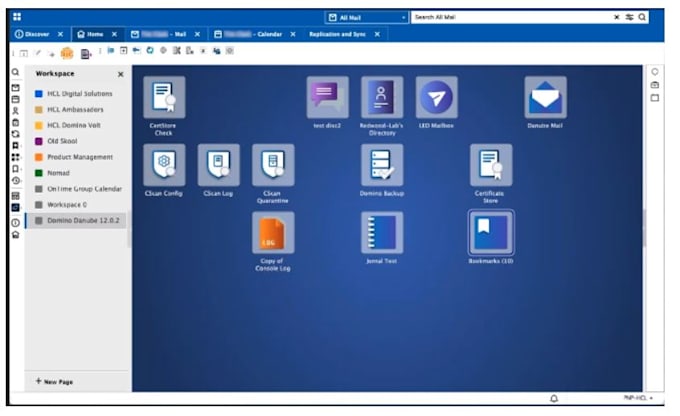
Task: Click the notification bell in status bar
Action: coord(554,398)
